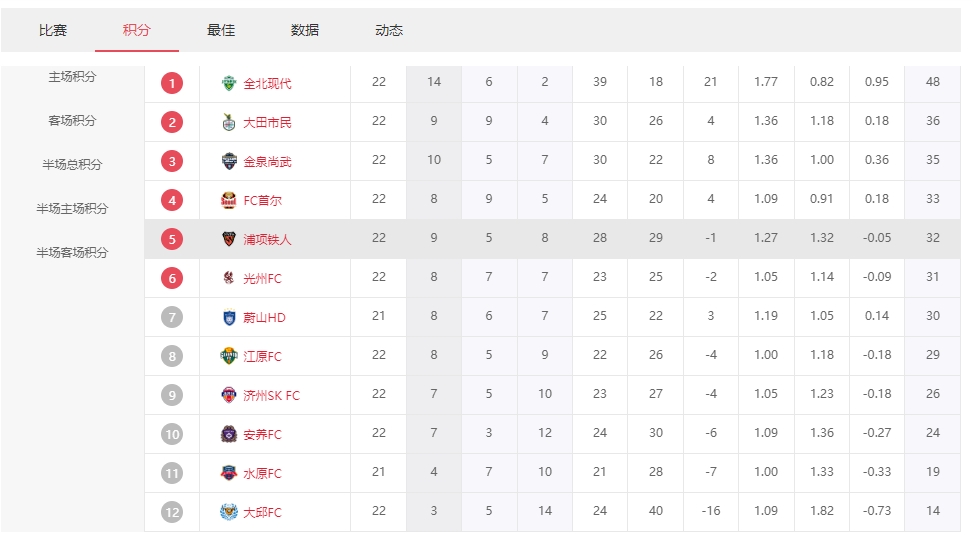Click the 浦项铁人 team crest icon
The height and width of the screenshot is (535, 972).
(229, 239)
